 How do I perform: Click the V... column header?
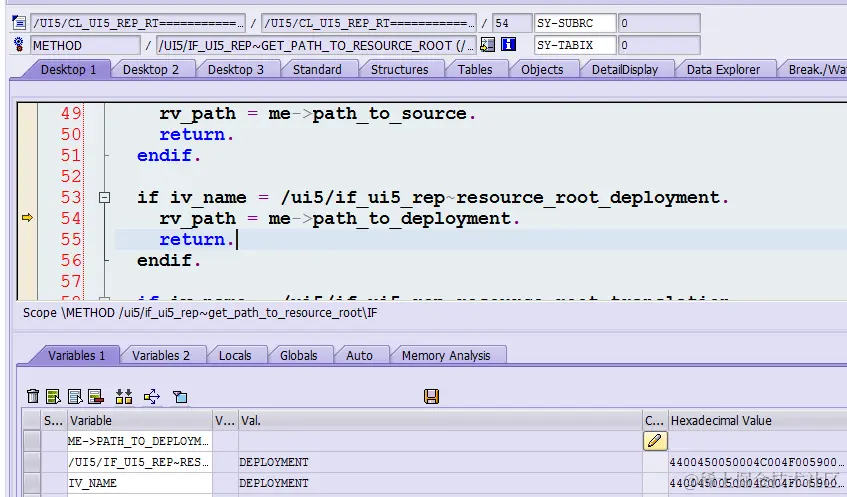click(x=225, y=420)
